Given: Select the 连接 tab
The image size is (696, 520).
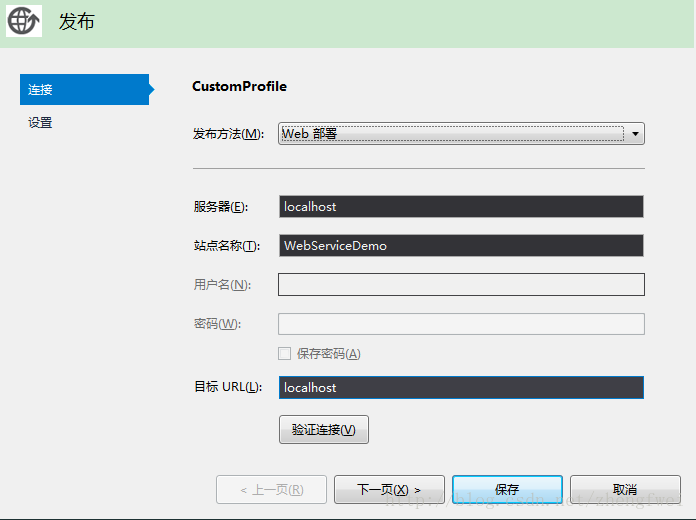Looking at the screenshot, I should point(84,89).
